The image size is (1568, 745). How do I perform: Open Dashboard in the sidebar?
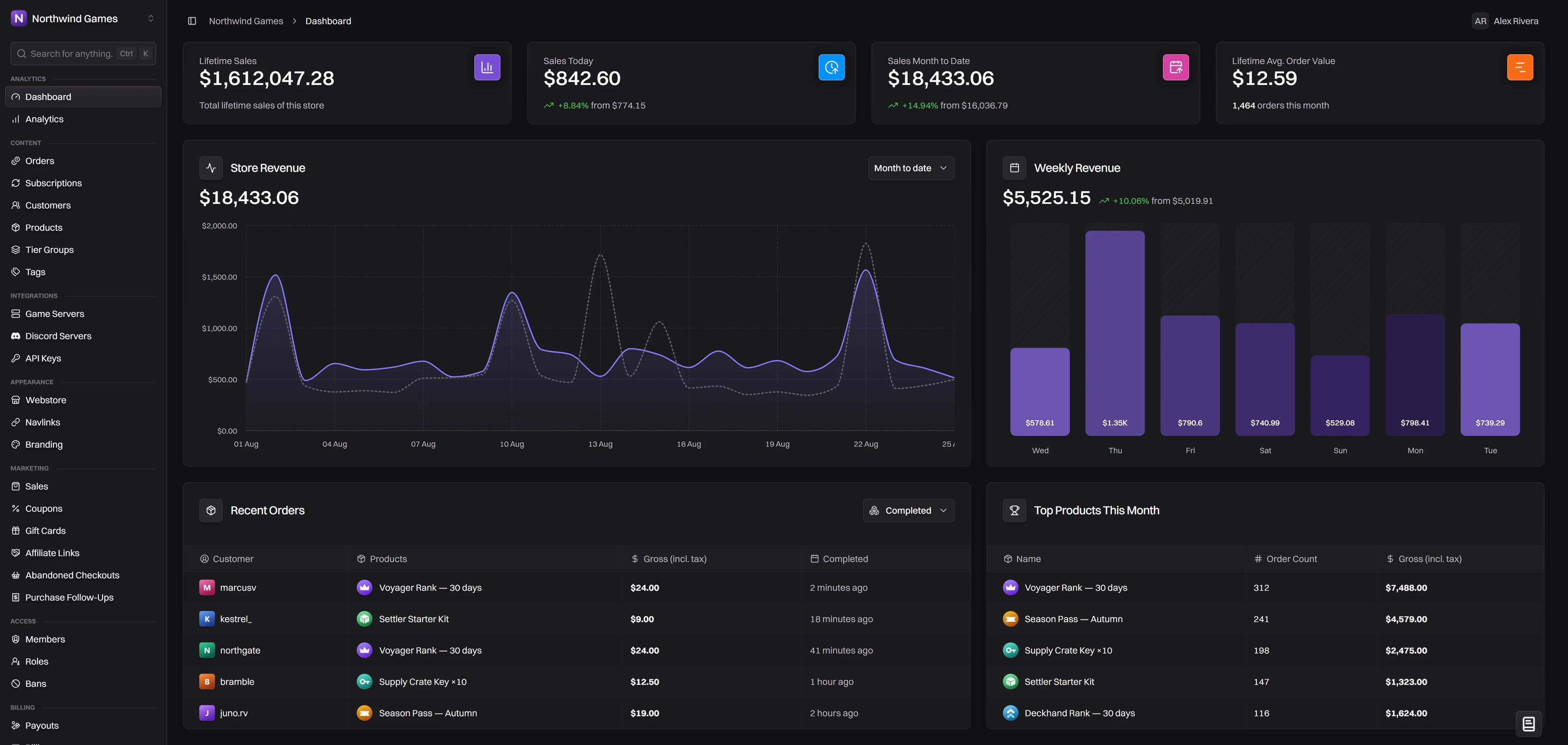tap(83, 97)
